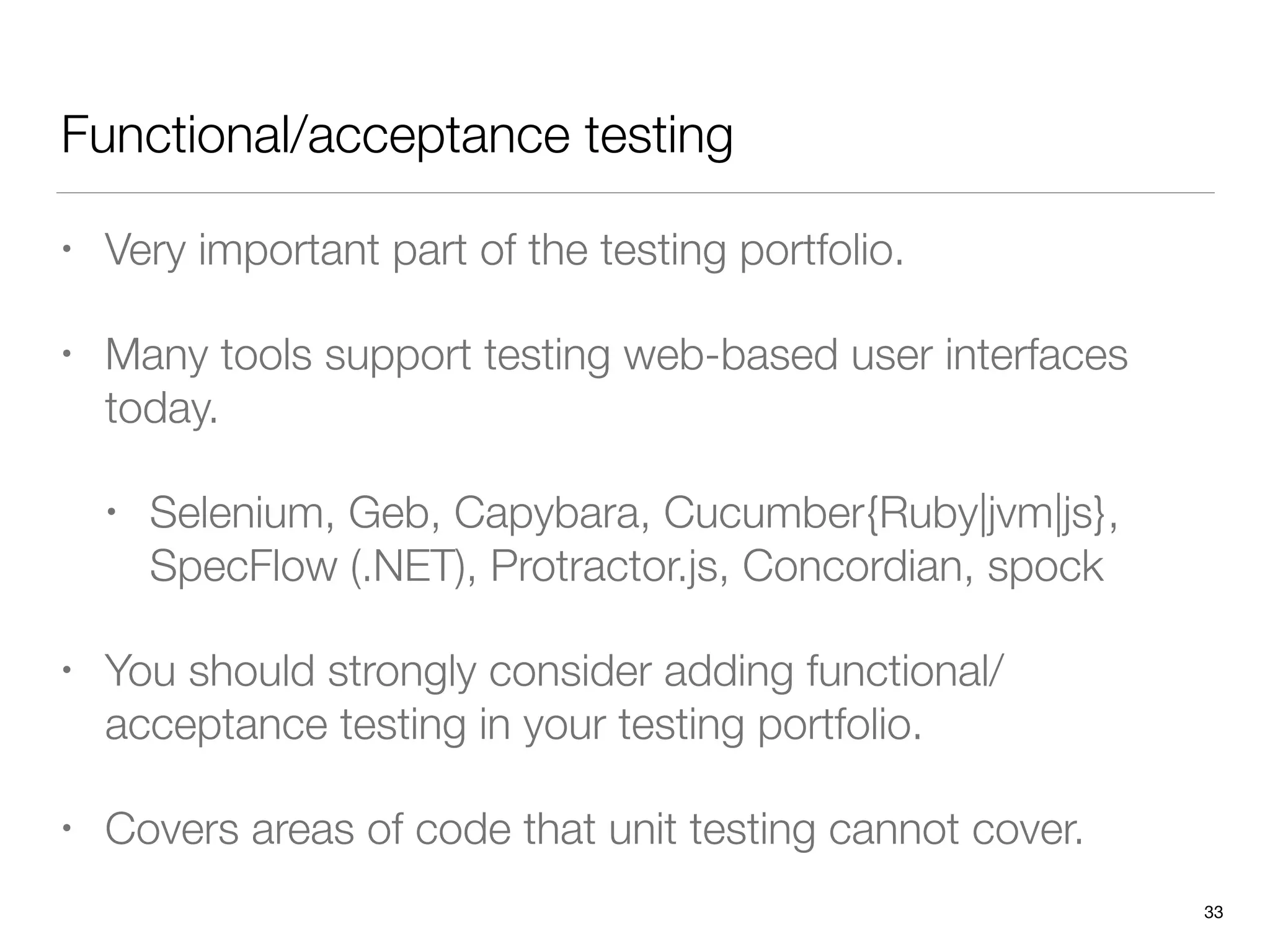Select the "Very important part" bullet text
The image size is (1270, 952).
point(504,250)
